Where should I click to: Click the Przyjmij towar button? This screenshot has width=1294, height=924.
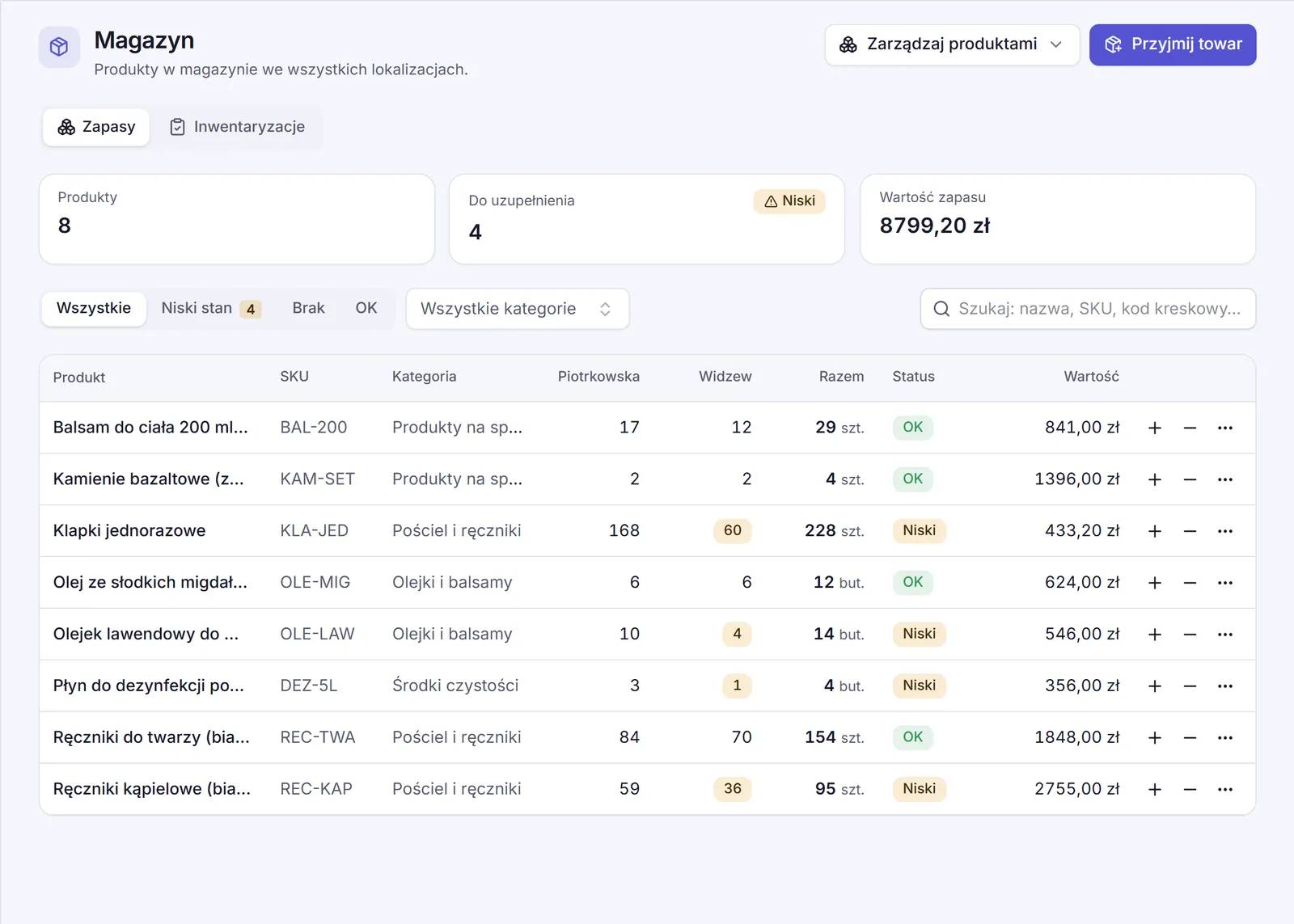pyautogui.click(x=1173, y=44)
